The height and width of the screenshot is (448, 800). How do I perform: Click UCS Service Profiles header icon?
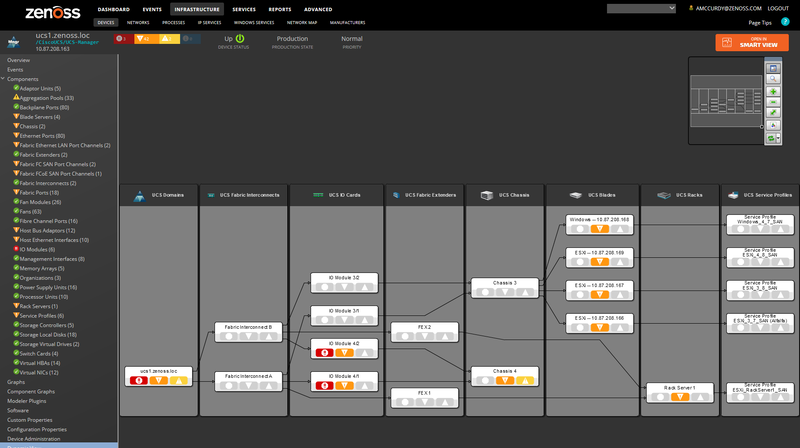733,195
